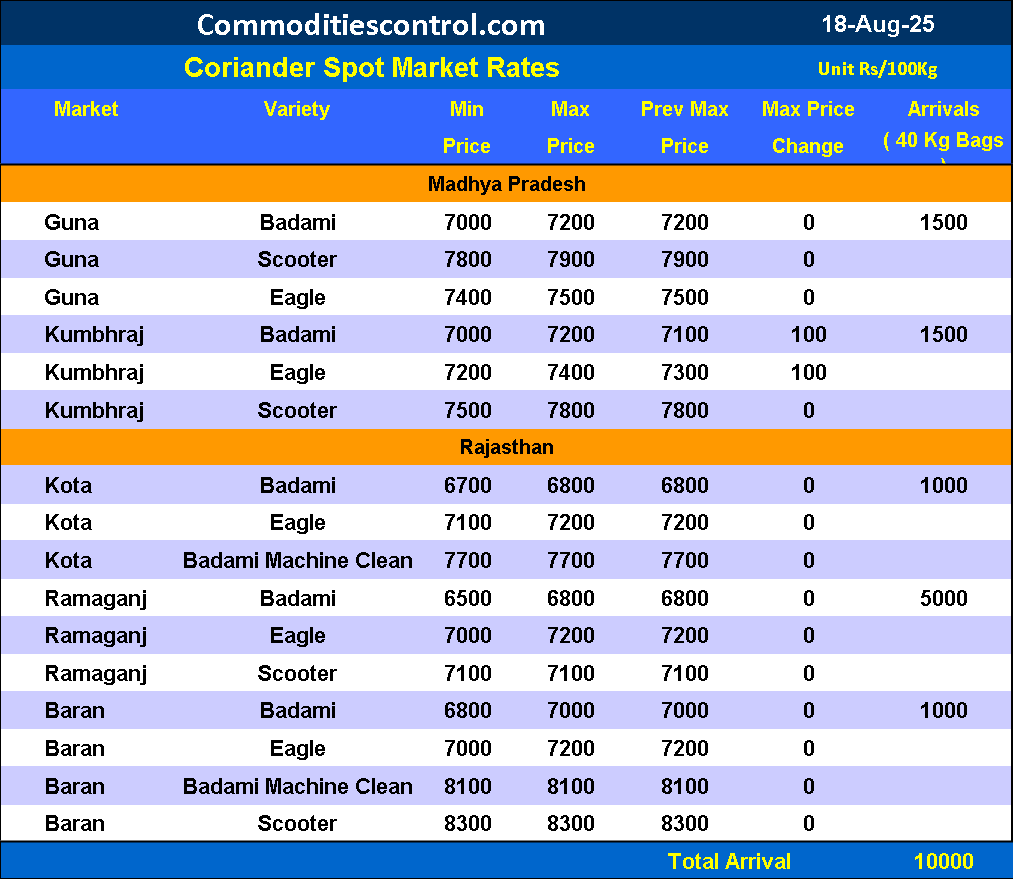Click the Commoditiescontrol.com site title
The height and width of the screenshot is (880, 1015).
[371, 24]
